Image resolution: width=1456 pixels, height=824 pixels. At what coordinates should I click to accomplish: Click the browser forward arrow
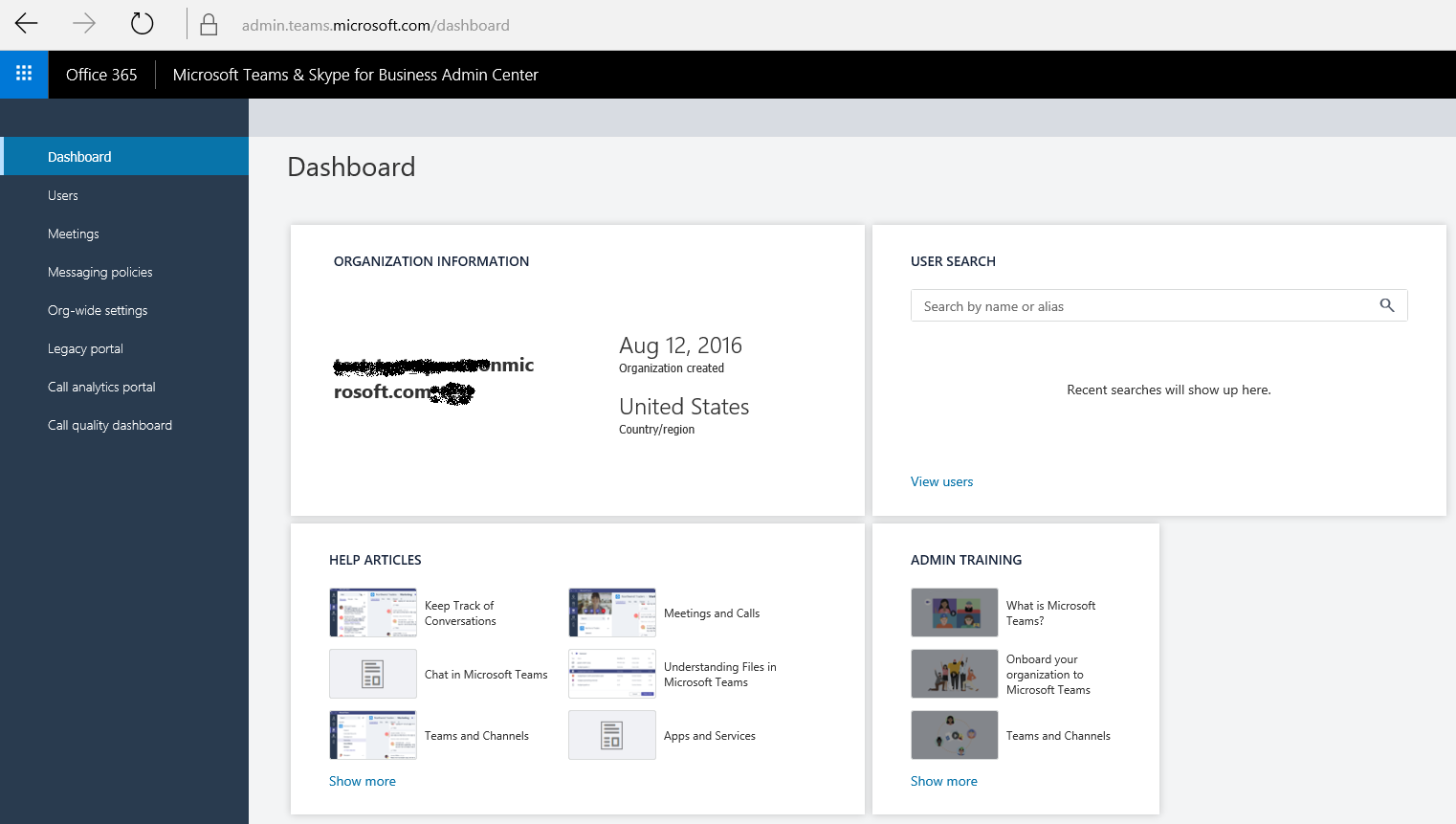coord(84,24)
